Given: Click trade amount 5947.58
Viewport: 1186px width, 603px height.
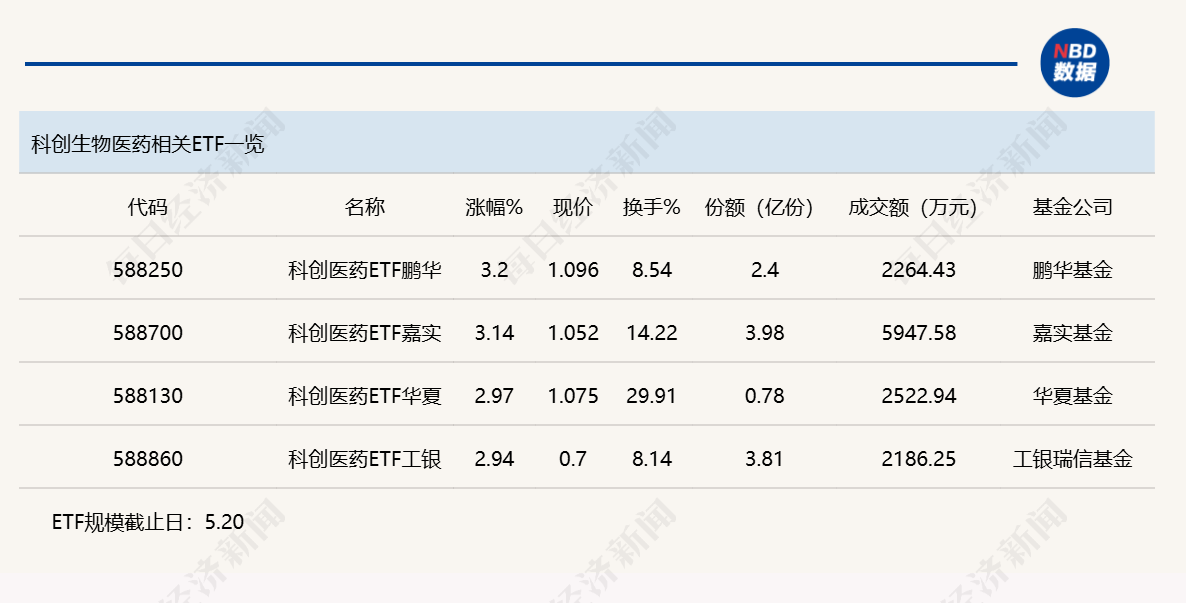Looking at the screenshot, I should (x=918, y=333).
